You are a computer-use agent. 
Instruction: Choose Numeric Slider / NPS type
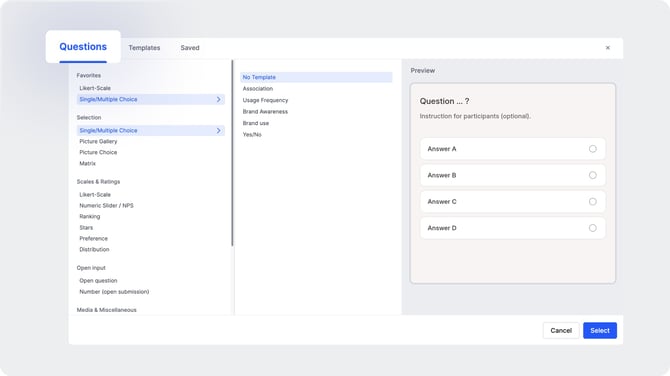[x=106, y=206]
